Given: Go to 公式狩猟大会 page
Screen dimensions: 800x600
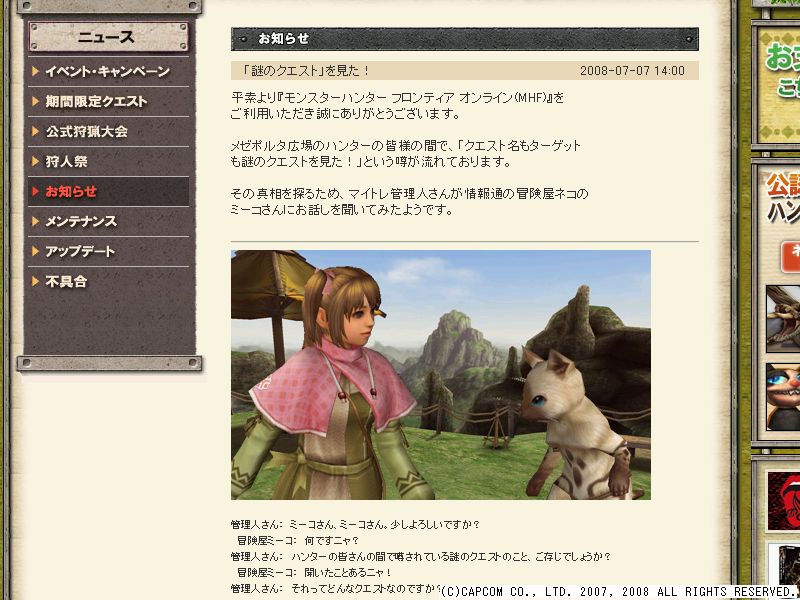Looking at the screenshot, I should tap(108, 132).
